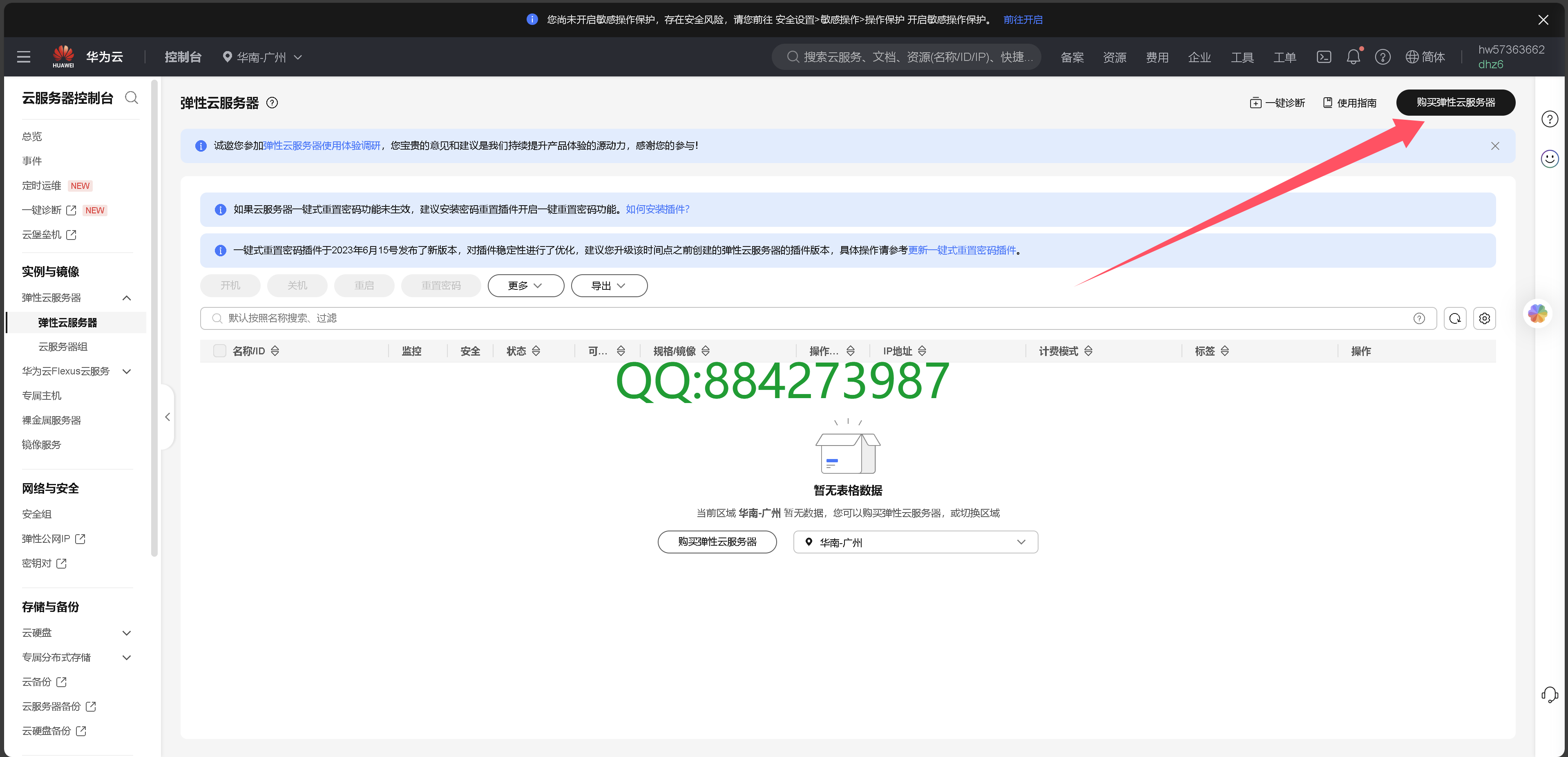Sort by IP地址 column
1568x757 pixels.
(922, 352)
